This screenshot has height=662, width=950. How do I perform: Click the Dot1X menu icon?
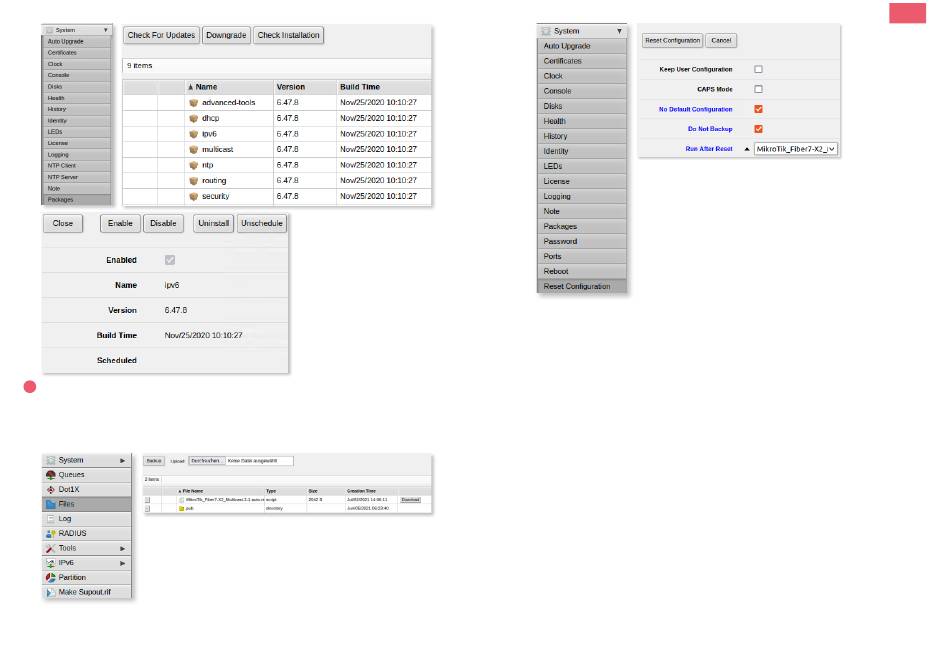pyautogui.click(x=50, y=490)
